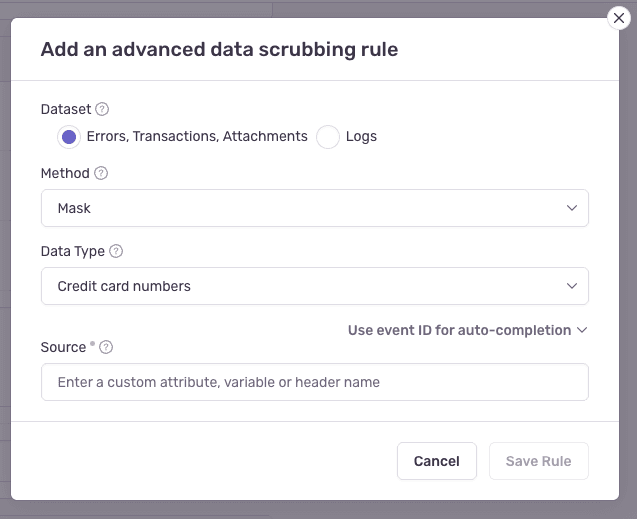637x519 pixels.
Task: Open the Method dropdown showing Mask
Action: pyautogui.click(x=300, y=208)
